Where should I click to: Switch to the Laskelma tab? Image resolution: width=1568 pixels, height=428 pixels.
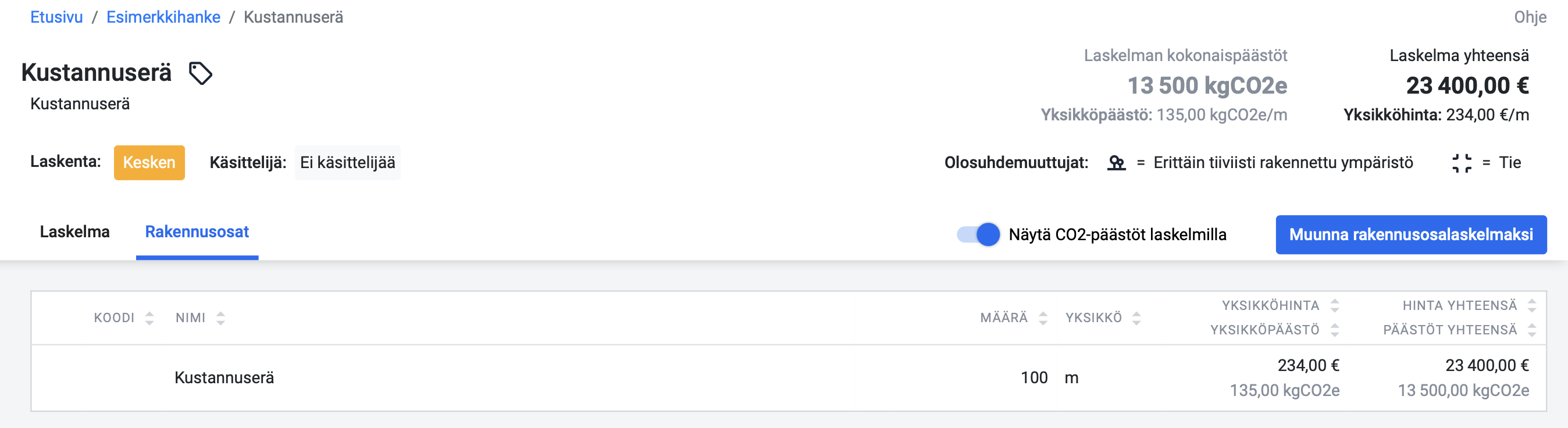click(74, 232)
